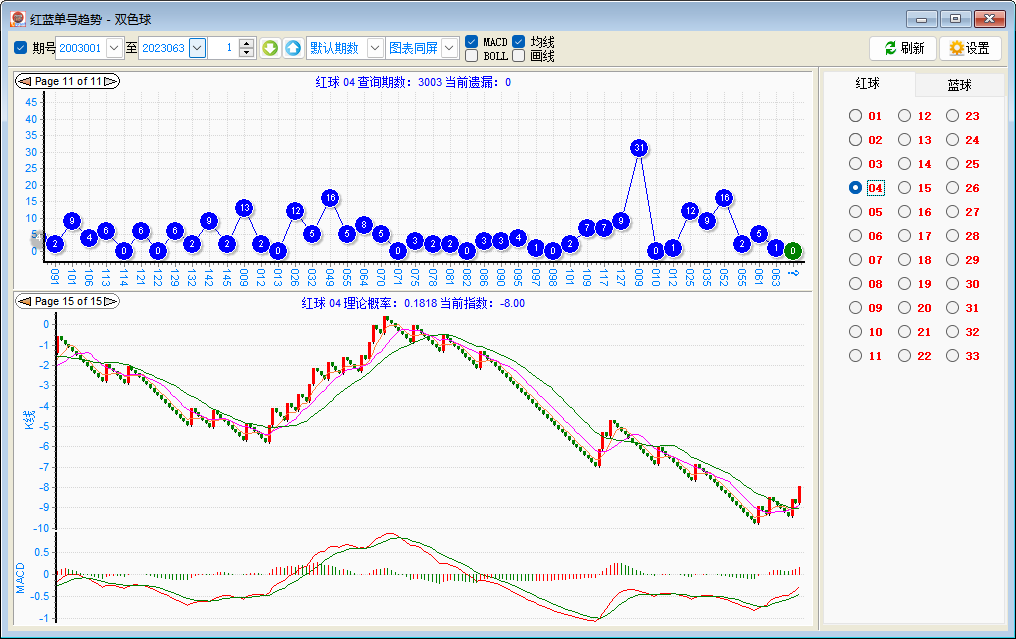The image size is (1016, 639).
Task: Select red ball 07 radio
Action: [855, 259]
